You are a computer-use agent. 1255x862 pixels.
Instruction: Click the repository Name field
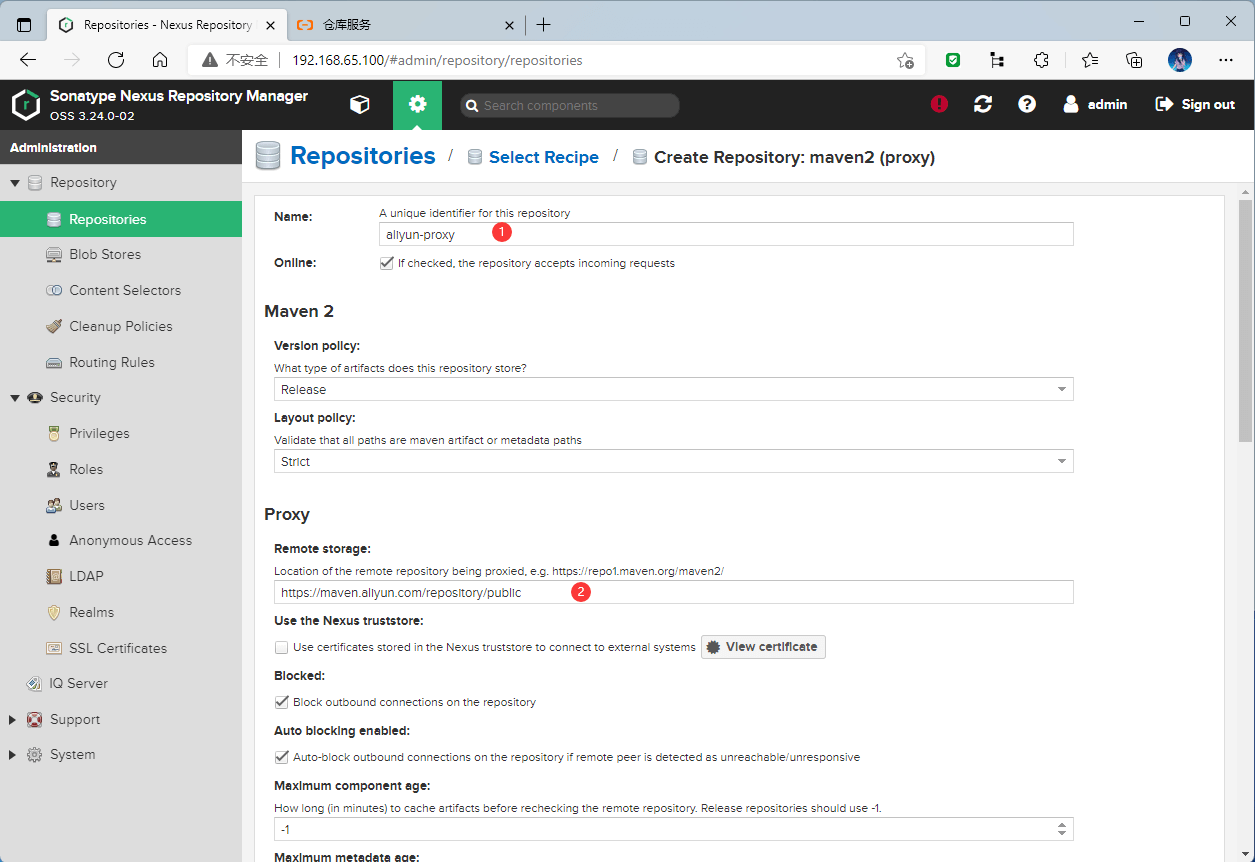tap(726, 234)
